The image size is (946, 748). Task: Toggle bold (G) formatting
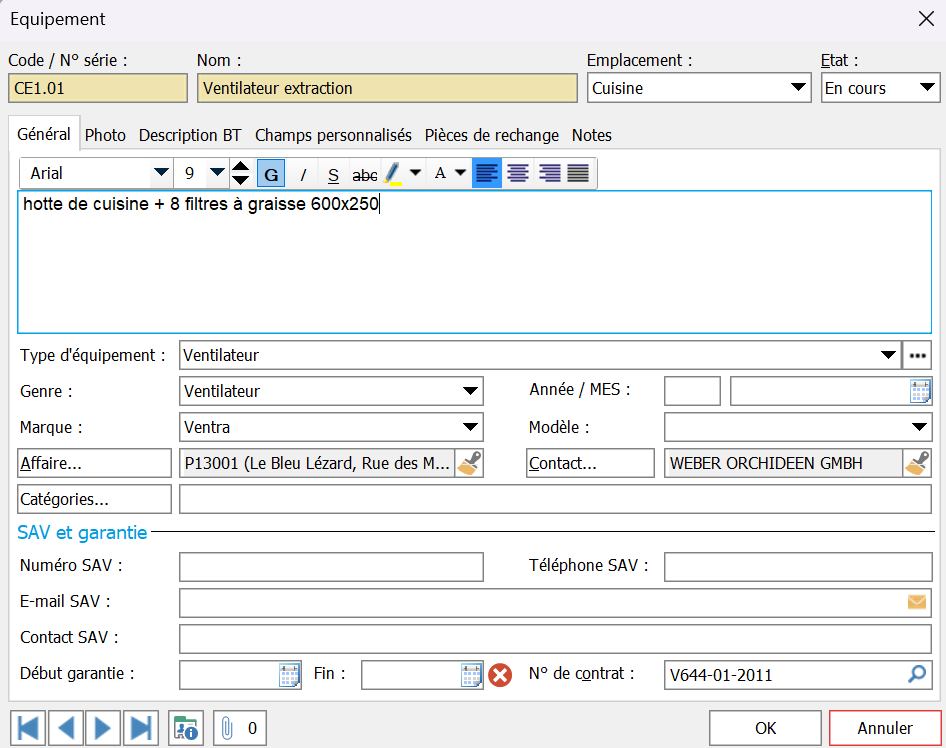tap(271, 174)
